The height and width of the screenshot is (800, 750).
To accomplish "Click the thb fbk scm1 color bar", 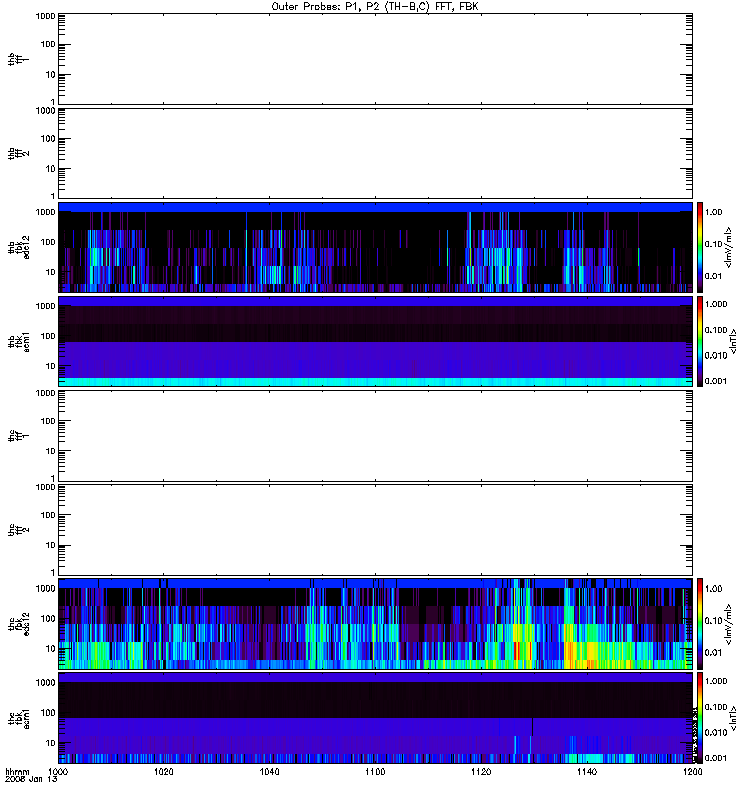I will [700, 342].
